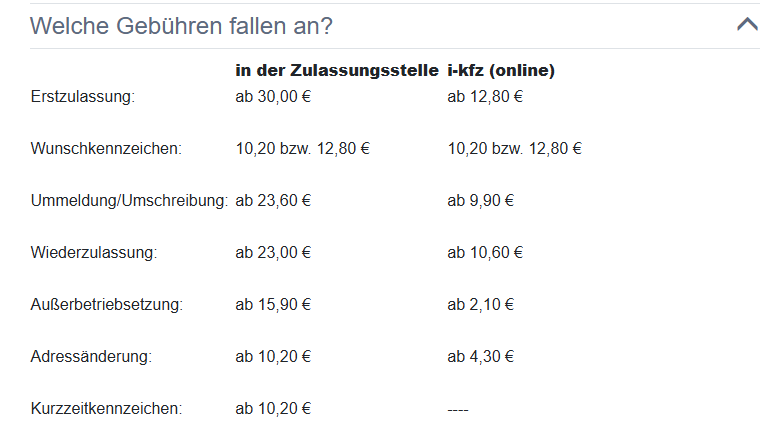
Task: Click the 'ab 30,00 €' Erstzulassung fee
Action: [x=273, y=96]
